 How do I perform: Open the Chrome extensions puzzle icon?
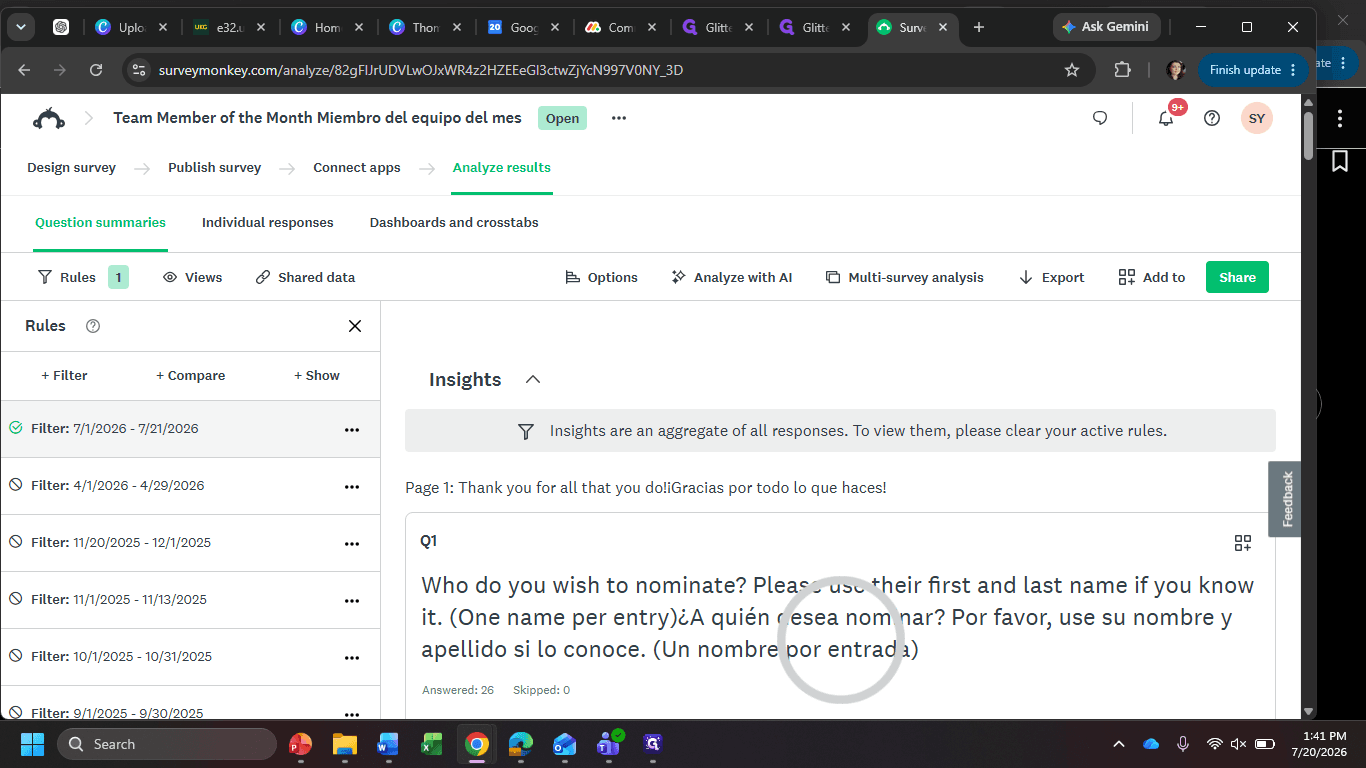coord(1122,70)
